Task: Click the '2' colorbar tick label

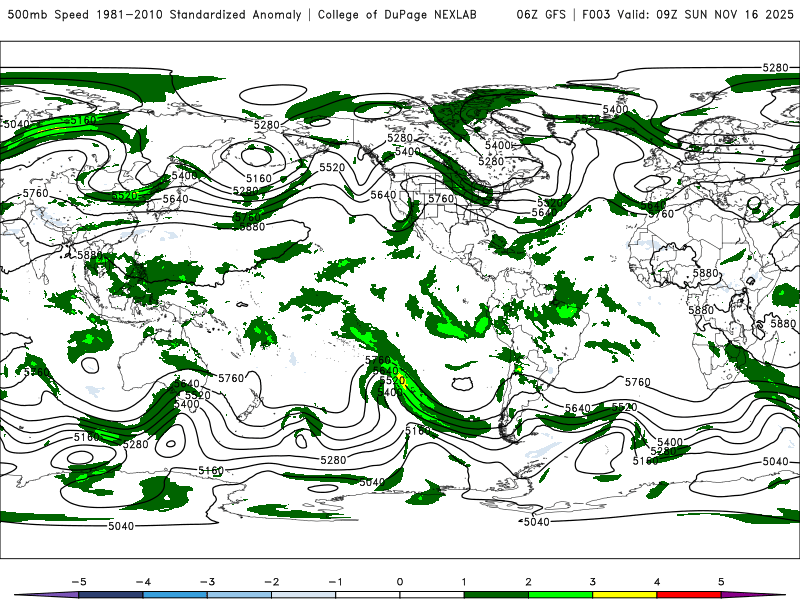Action: (528, 582)
